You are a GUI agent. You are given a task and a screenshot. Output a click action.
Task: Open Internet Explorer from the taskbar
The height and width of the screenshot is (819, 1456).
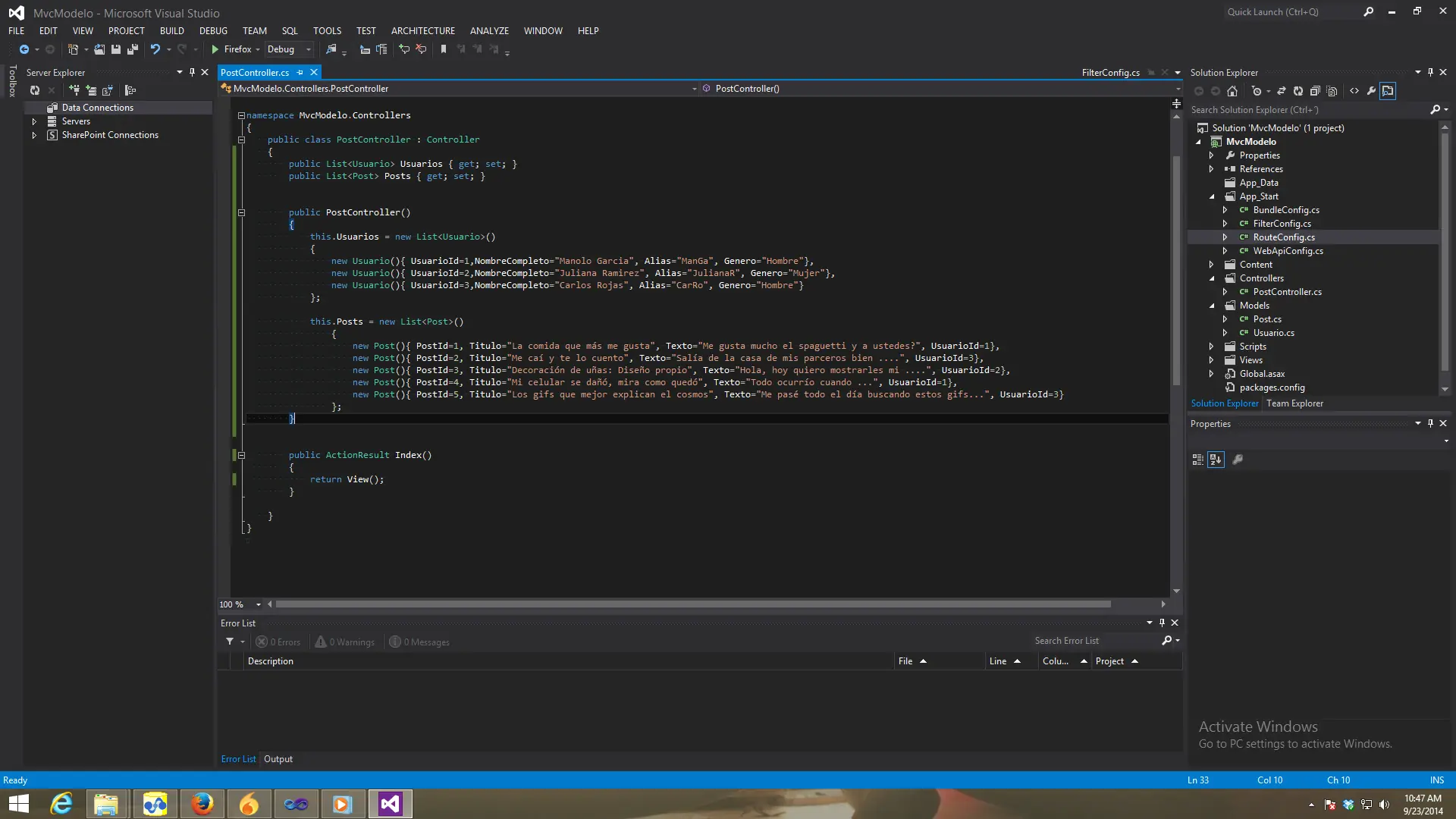click(62, 804)
